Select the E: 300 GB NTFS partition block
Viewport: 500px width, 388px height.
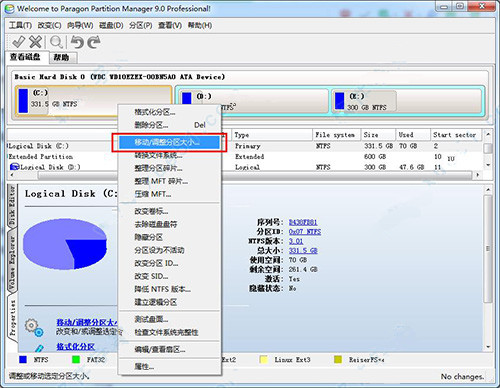pos(407,101)
